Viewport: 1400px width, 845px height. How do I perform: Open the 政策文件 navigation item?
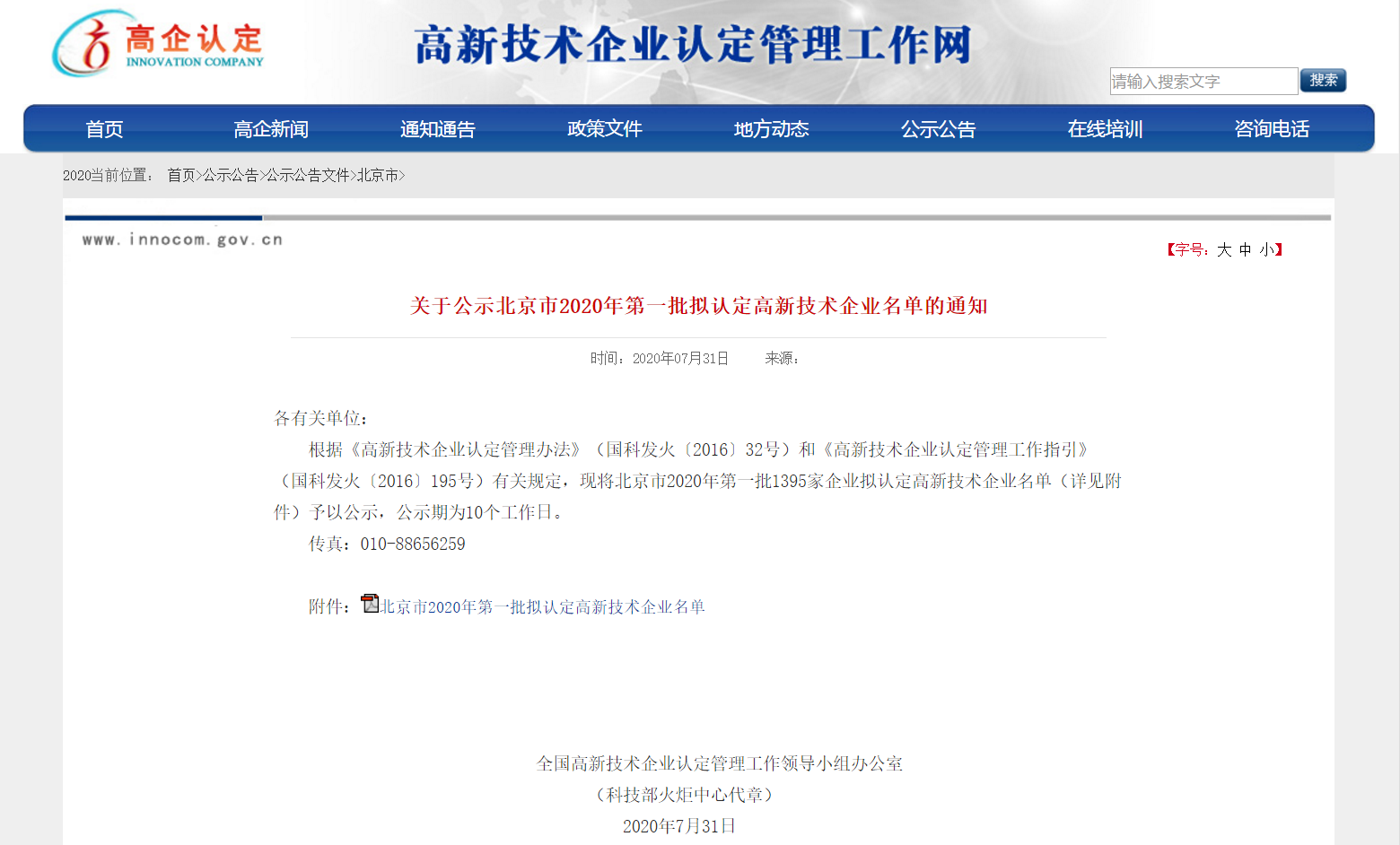(605, 129)
